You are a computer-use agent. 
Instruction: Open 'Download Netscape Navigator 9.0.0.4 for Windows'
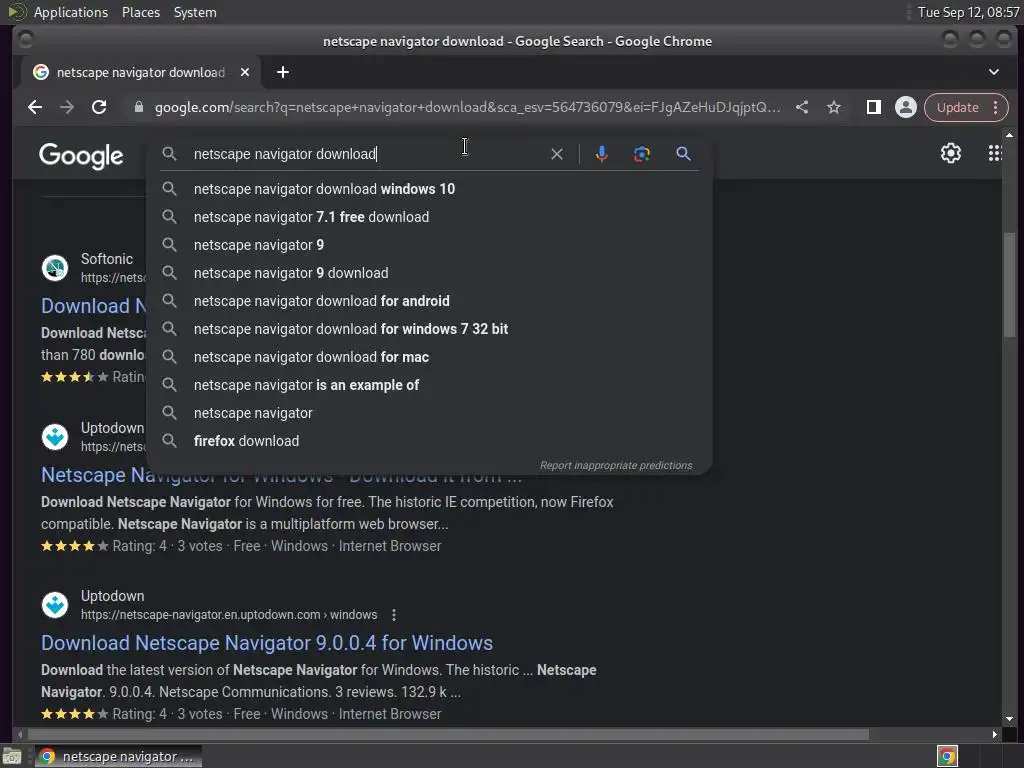[266, 643]
